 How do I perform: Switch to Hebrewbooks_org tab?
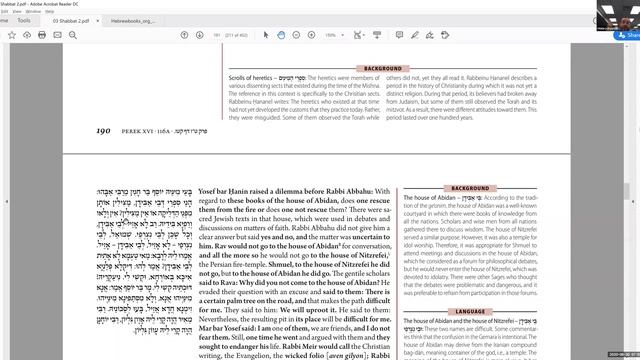[133, 21]
